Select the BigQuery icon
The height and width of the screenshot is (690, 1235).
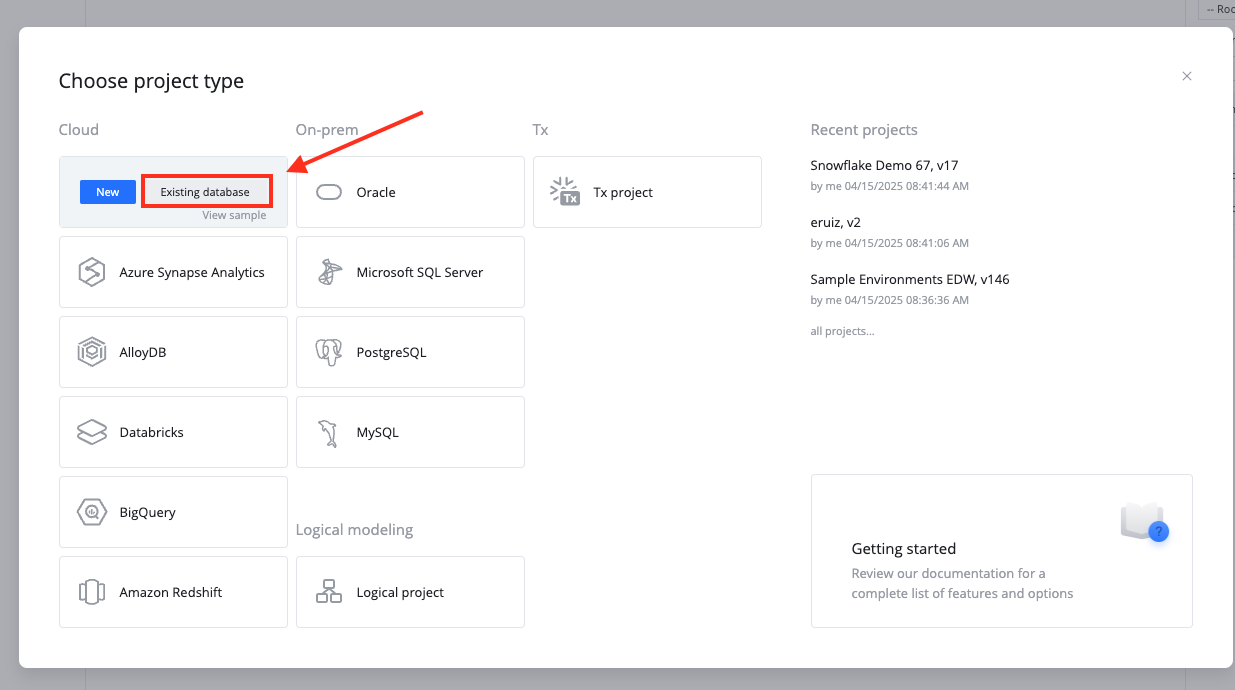91,512
